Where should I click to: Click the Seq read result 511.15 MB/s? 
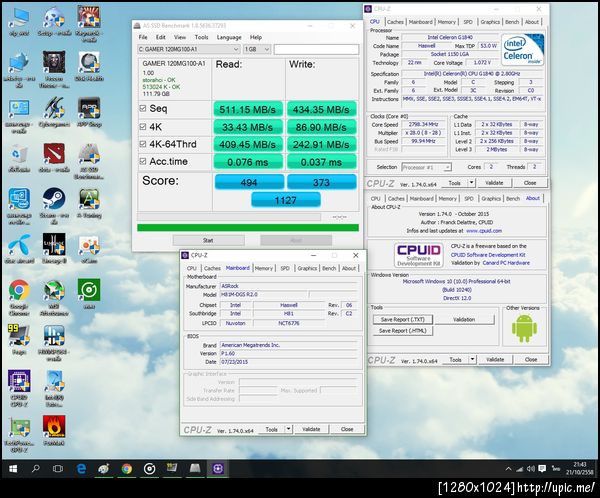[x=248, y=109]
